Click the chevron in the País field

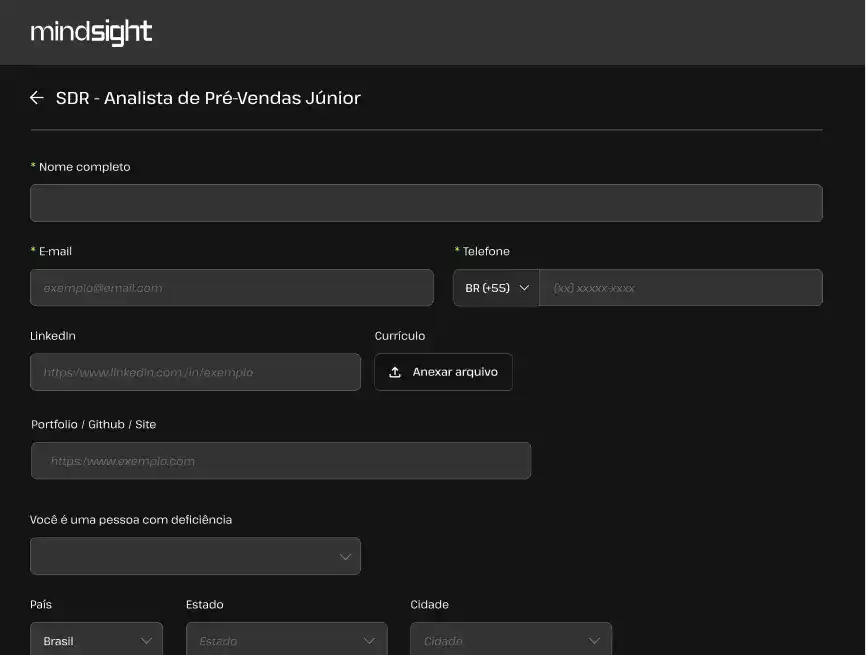pyautogui.click(x=147, y=641)
